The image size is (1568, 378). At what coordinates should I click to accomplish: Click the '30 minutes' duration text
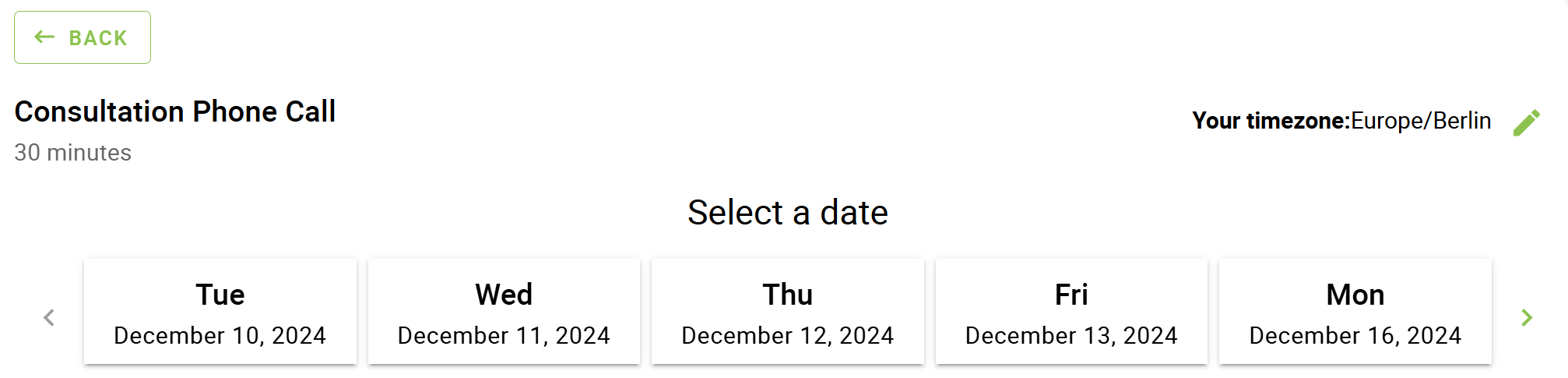click(73, 153)
